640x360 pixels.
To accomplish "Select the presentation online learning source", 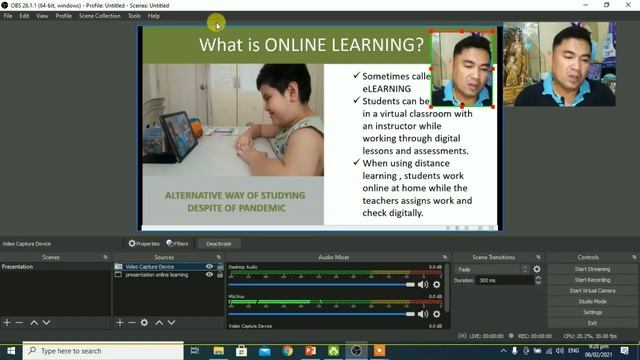I will tap(157, 275).
